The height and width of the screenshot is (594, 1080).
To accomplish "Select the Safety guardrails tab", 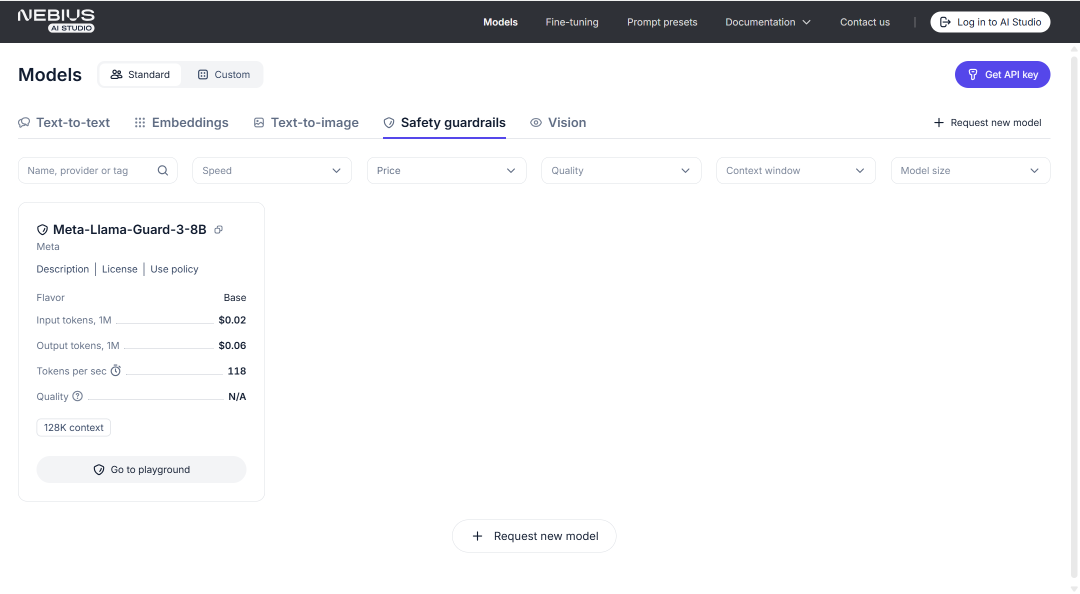I will [x=444, y=123].
